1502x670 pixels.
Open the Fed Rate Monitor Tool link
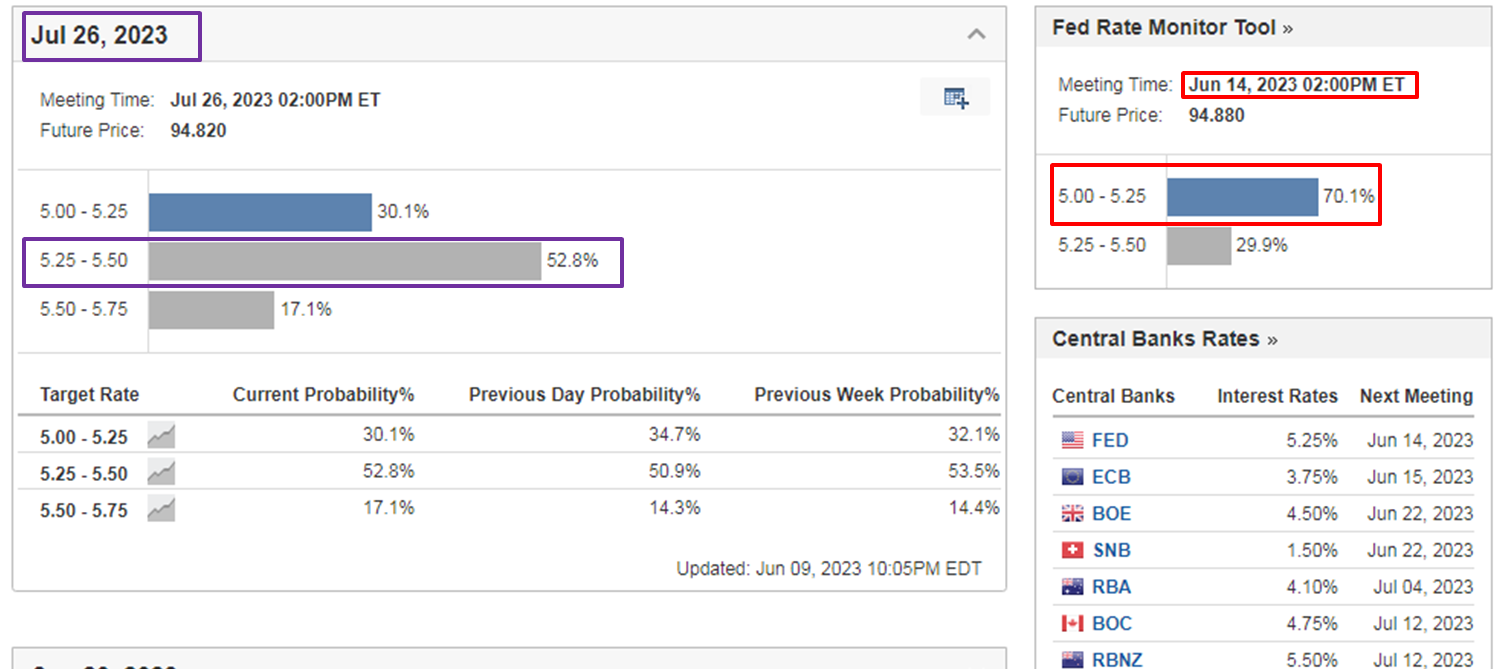click(1171, 28)
